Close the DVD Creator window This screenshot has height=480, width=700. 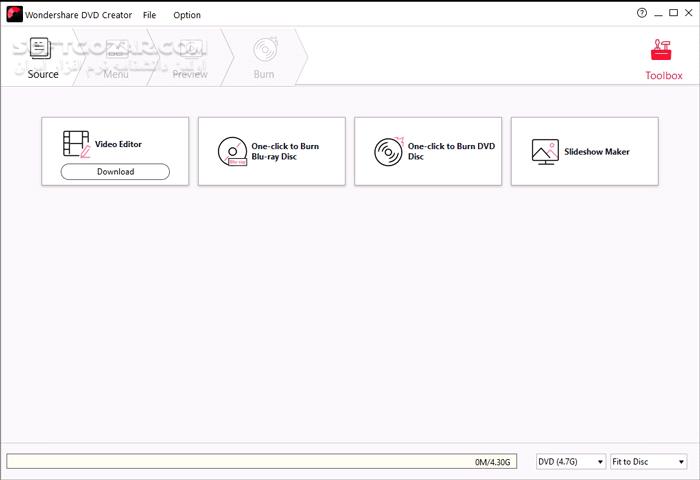point(688,13)
